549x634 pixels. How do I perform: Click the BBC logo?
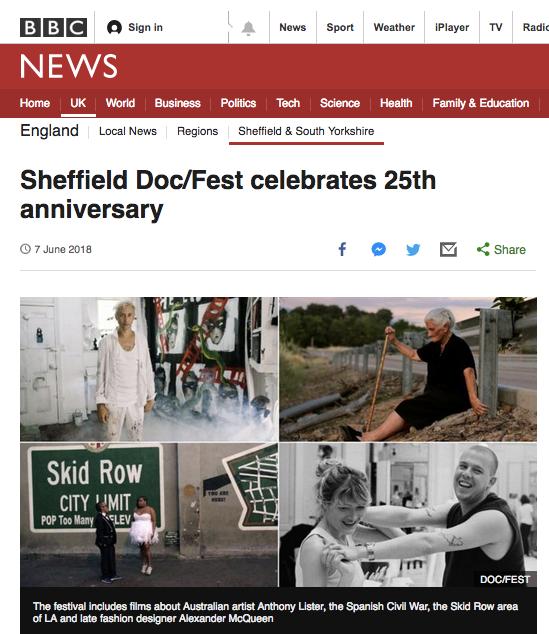(x=53, y=27)
